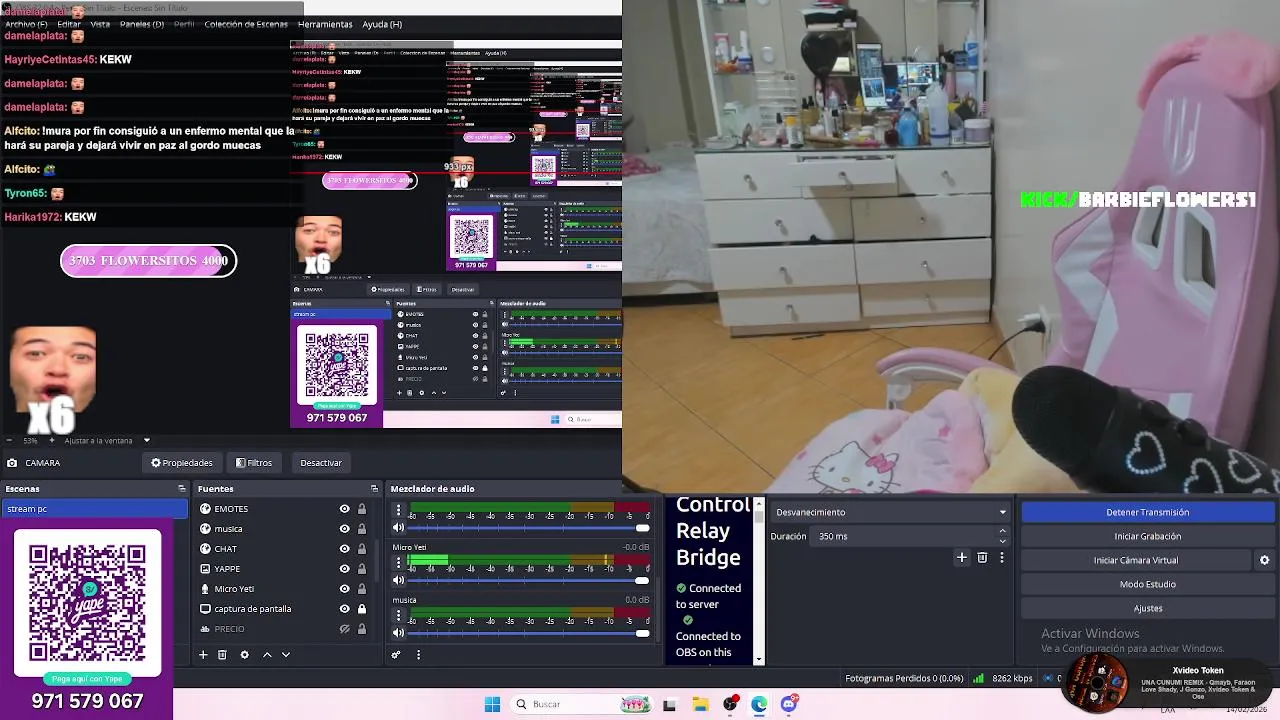Image resolution: width=1280 pixels, height=720 pixels.
Task: Hide the musica source
Action: click(344, 529)
